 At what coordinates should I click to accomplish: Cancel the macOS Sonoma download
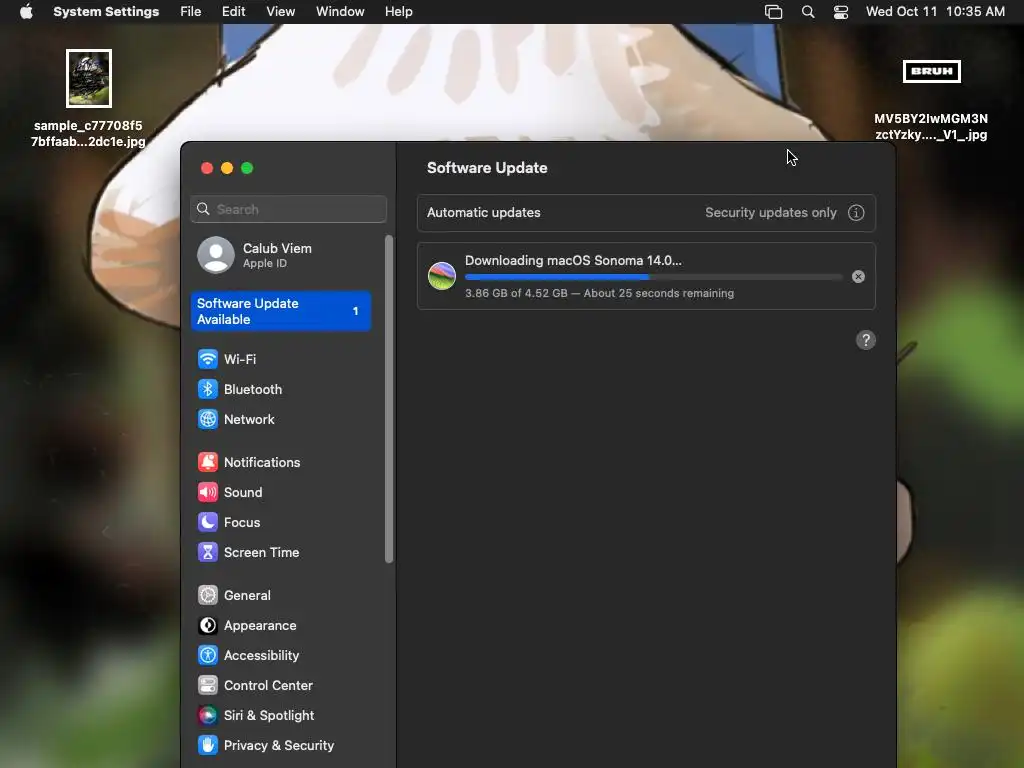[x=858, y=277]
